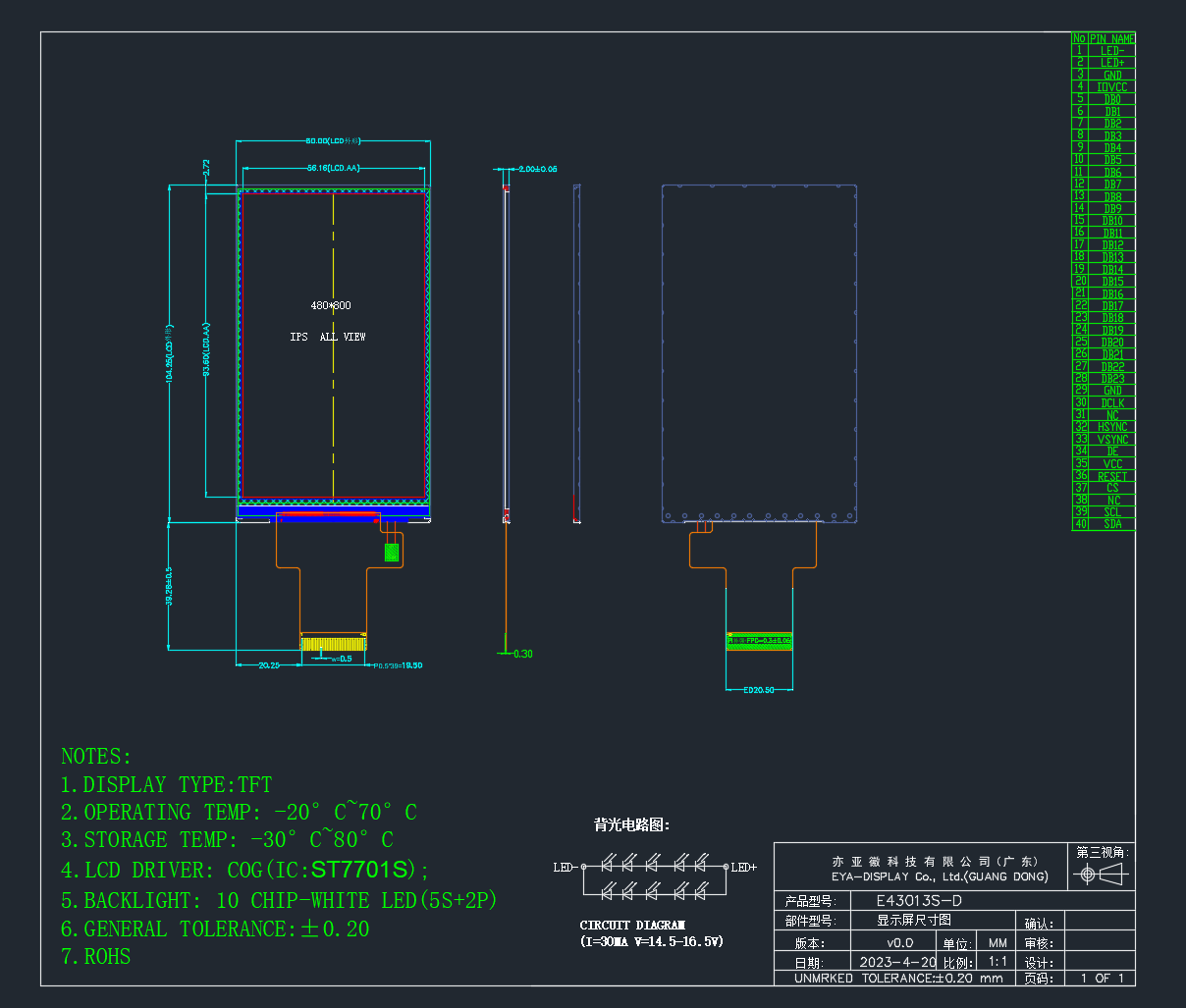
Task: Click the '(I=30MA V=14.5-16.5V)' text
Action: pos(651,941)
